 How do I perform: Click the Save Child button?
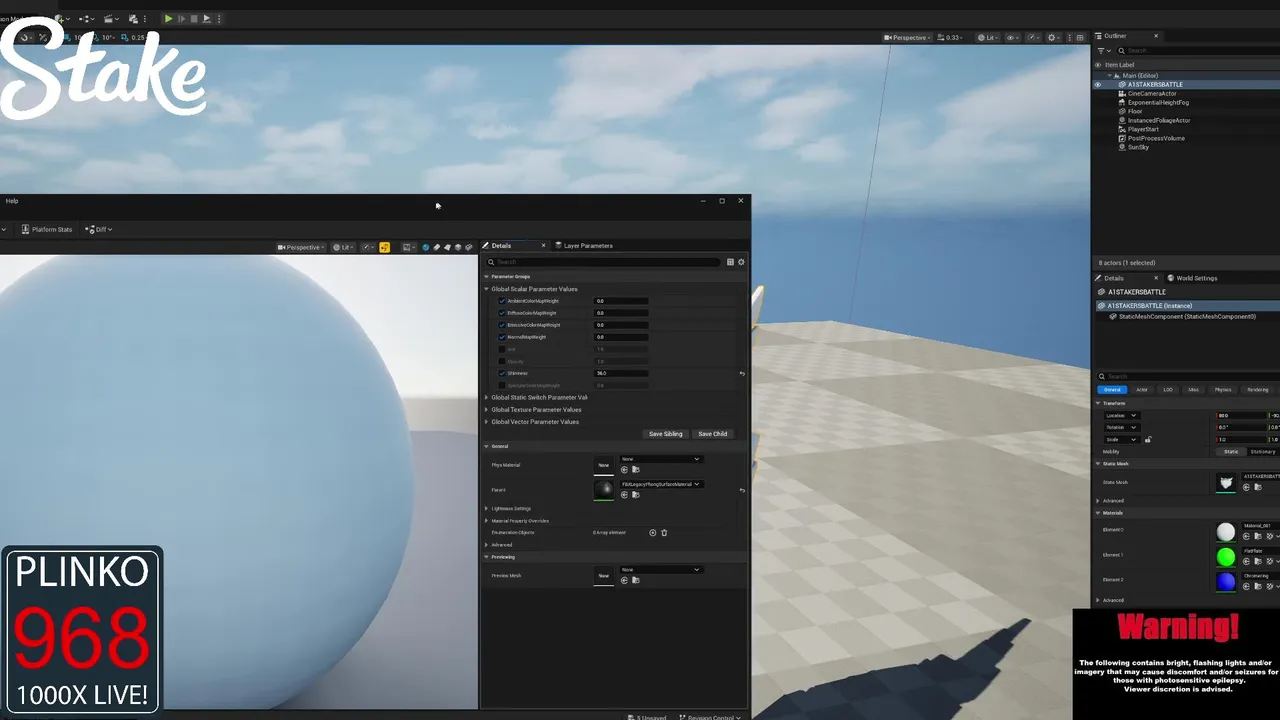[713, 434]
